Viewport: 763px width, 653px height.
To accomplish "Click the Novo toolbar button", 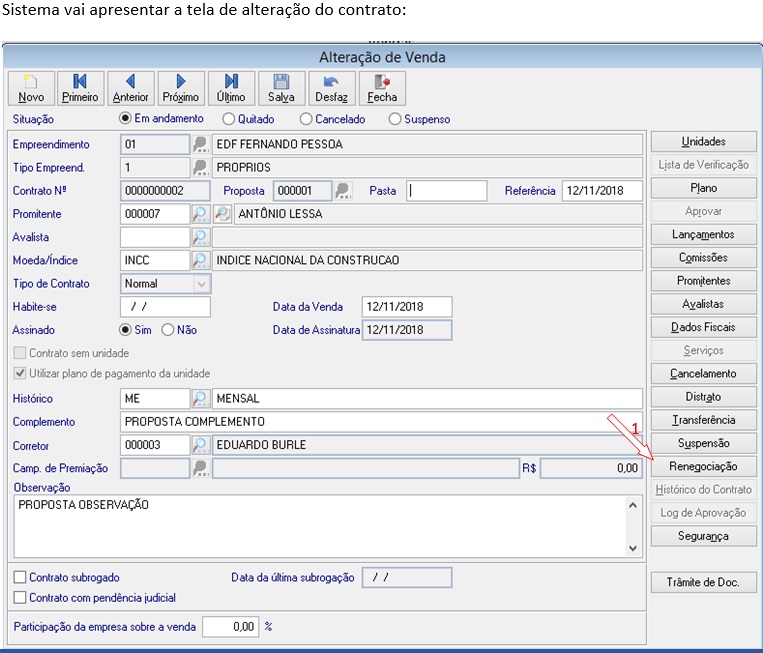I will [x=31, y=89].
